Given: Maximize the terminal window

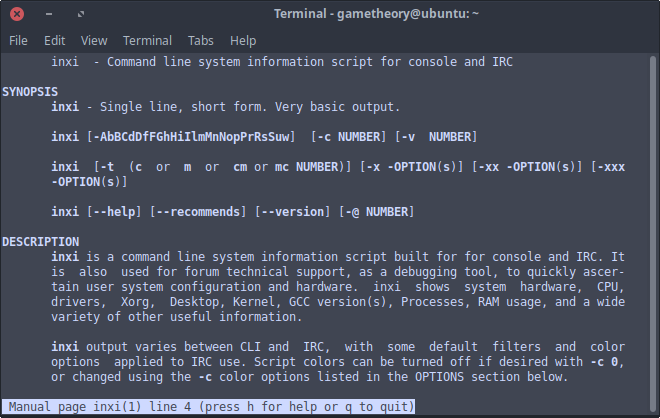Looking at the screenshot, I should [x=81, y=14].
